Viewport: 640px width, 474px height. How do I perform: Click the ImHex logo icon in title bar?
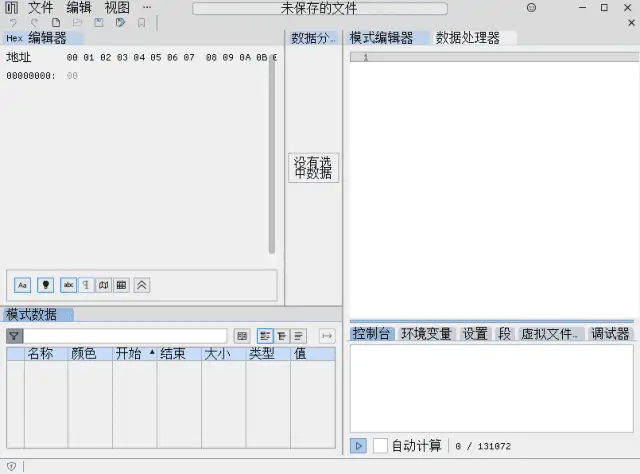click(12, 7)
